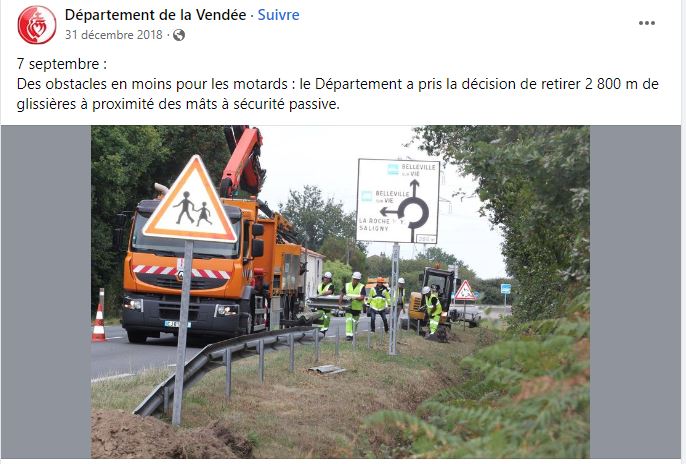This screenshot has width=686, height=464.
Task: Click the yellow mini excavator in the photo
Action: (431, 297)
